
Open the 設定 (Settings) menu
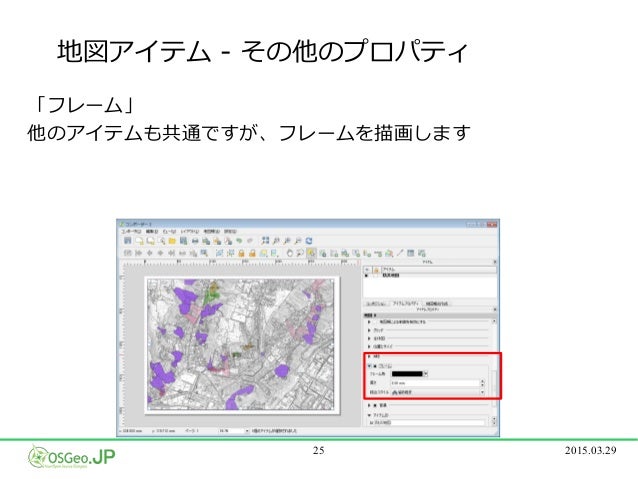(x=230, y=231)
